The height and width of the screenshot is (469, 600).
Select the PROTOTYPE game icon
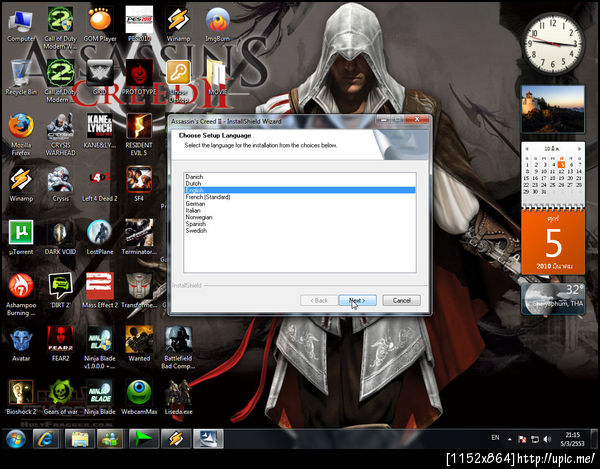pos(139,78)
